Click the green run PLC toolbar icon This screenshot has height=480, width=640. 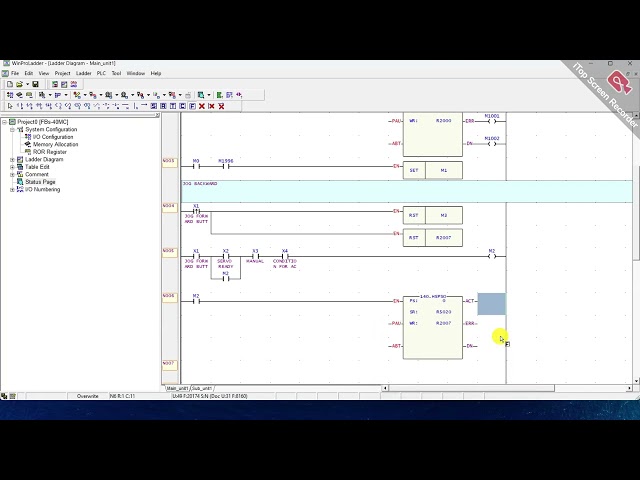click(220, 95)
